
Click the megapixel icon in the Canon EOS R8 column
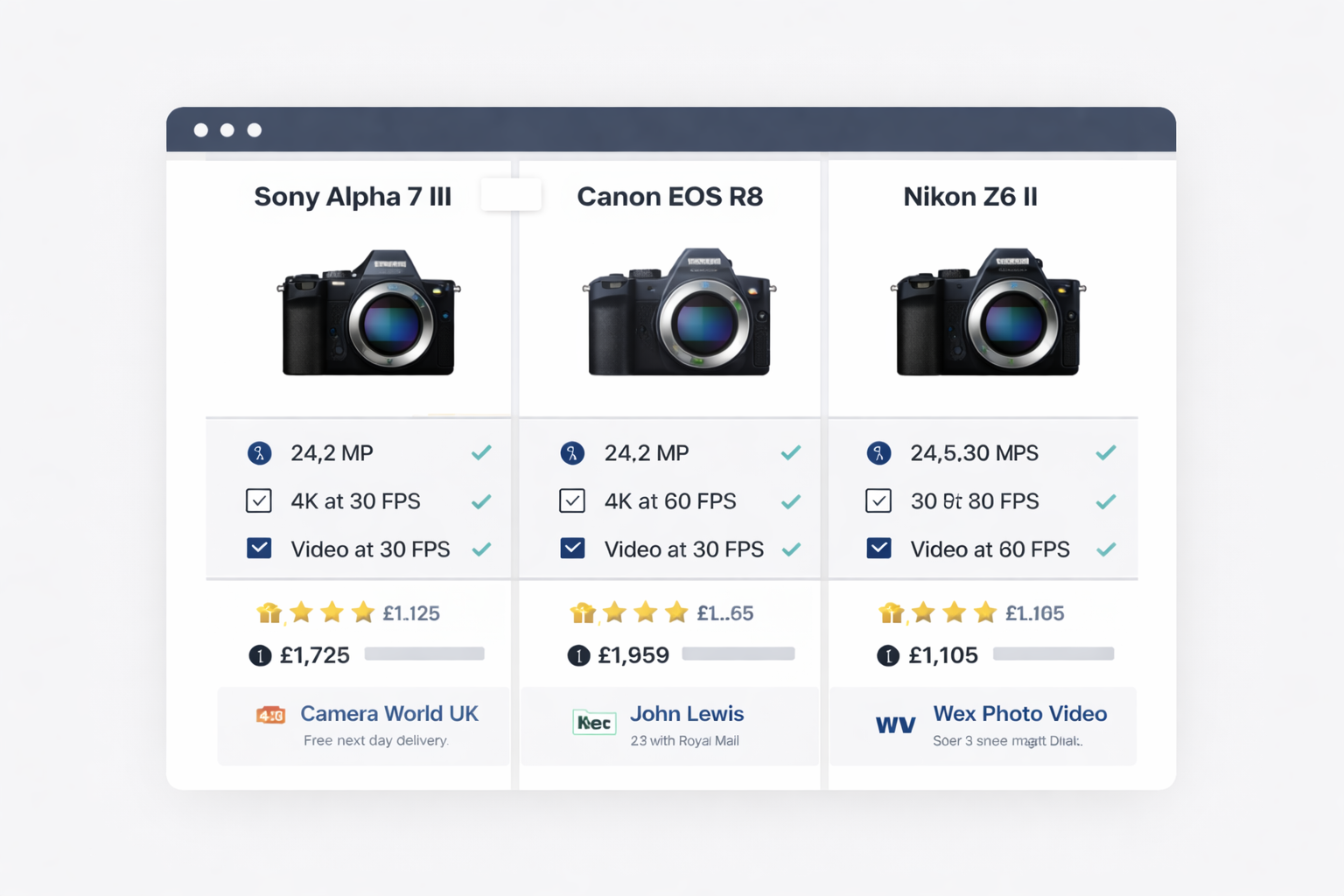pos(573,453)
